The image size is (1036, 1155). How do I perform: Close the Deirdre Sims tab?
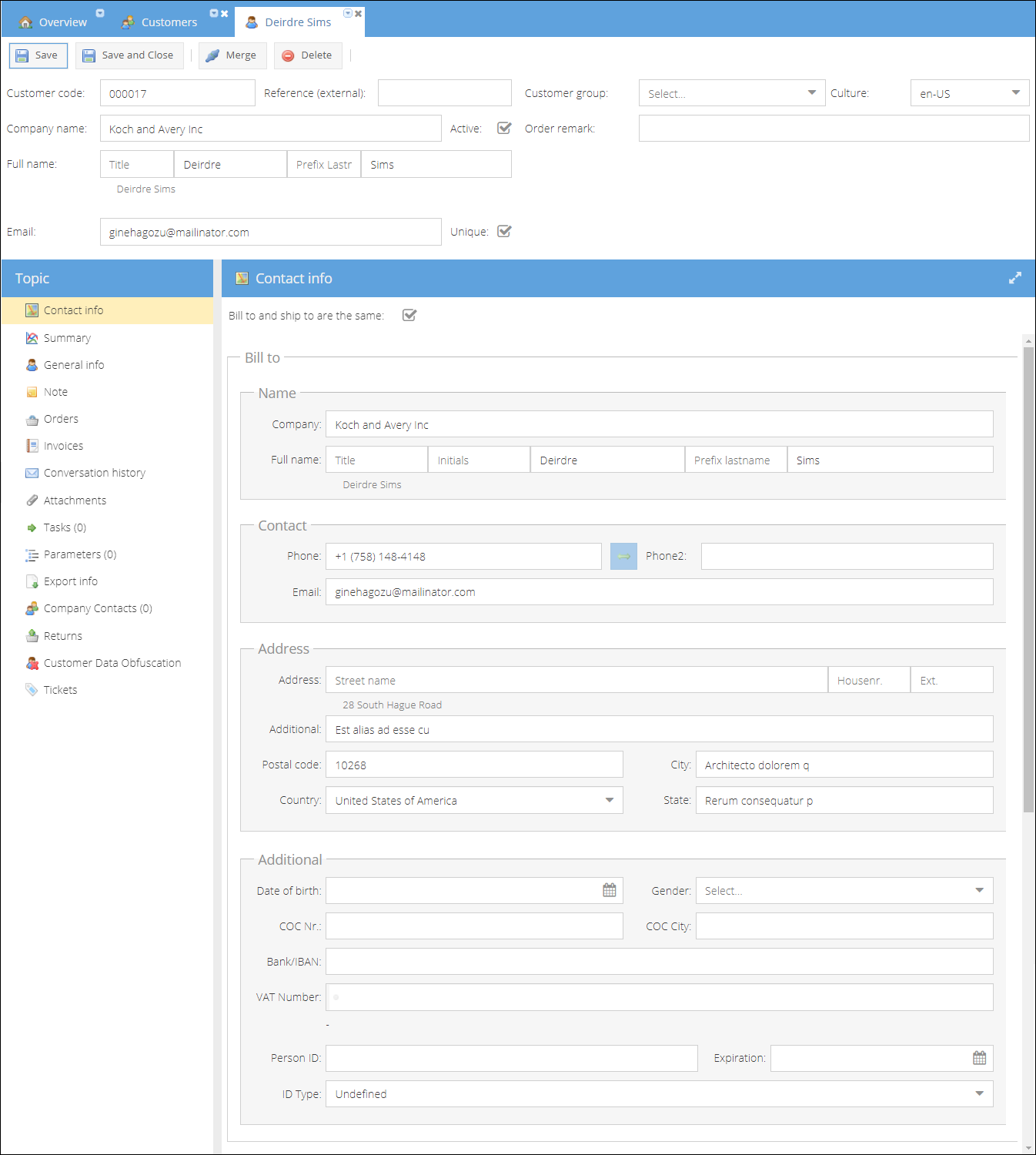click(x=359, y=13)
